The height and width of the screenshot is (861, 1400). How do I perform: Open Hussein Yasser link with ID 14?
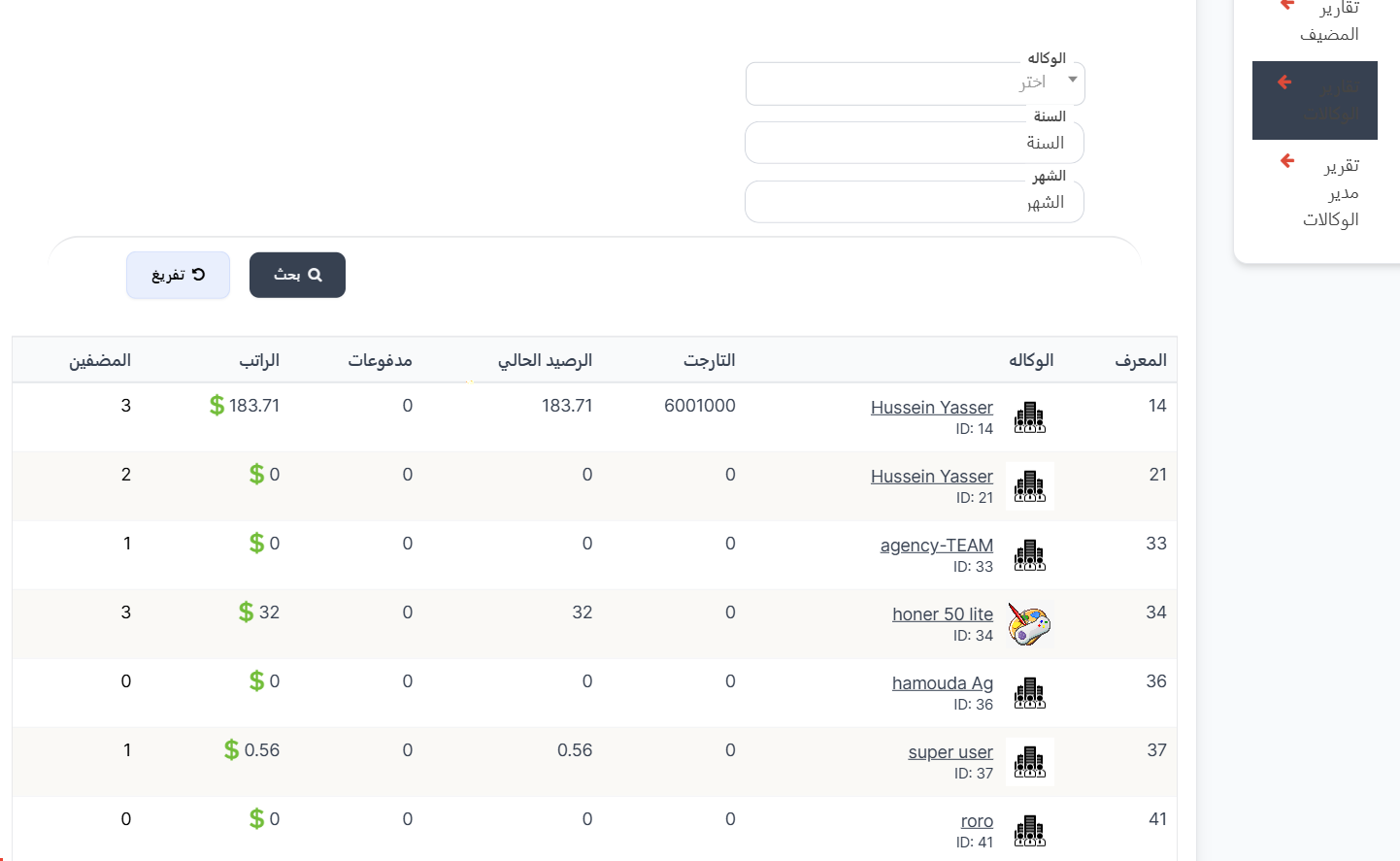click(932, 408)
